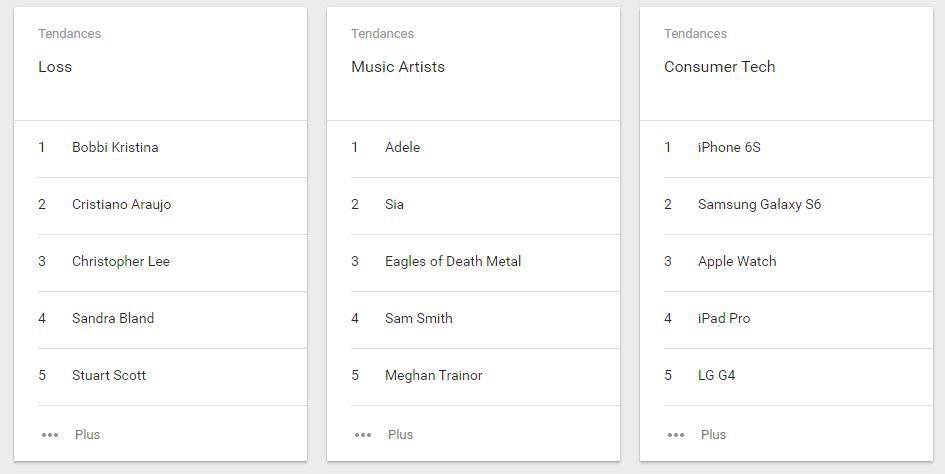Expand the Consumer Tech list via Plus
The image size is (945, 474).
[x=713, y=435]
